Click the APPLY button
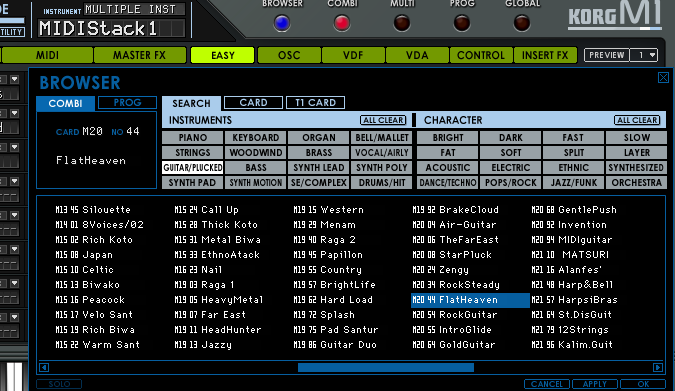Viewport: 675px width, 391px height. (594, 384)
